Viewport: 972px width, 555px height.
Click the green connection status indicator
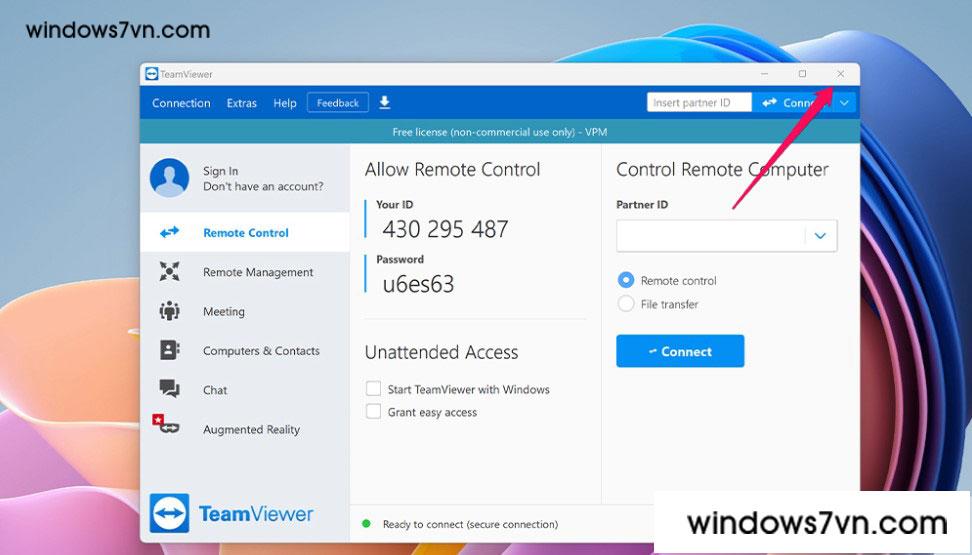[x=366, y=524]
